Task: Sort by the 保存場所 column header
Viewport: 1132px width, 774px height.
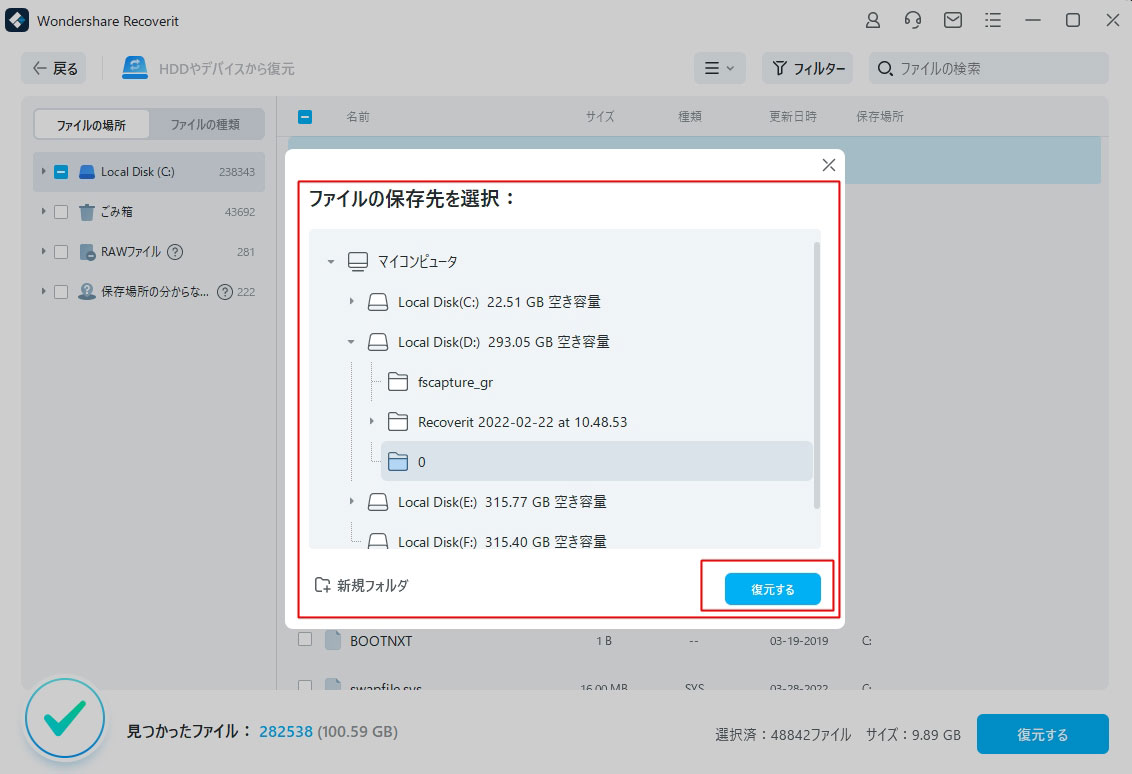Action: tap(879, 116)
